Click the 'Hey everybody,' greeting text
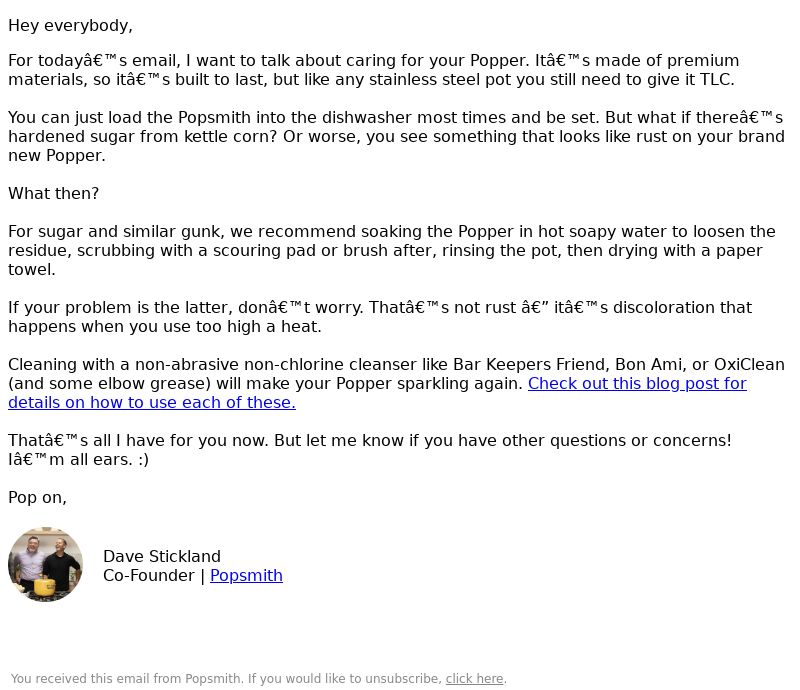 click(70, 26)
